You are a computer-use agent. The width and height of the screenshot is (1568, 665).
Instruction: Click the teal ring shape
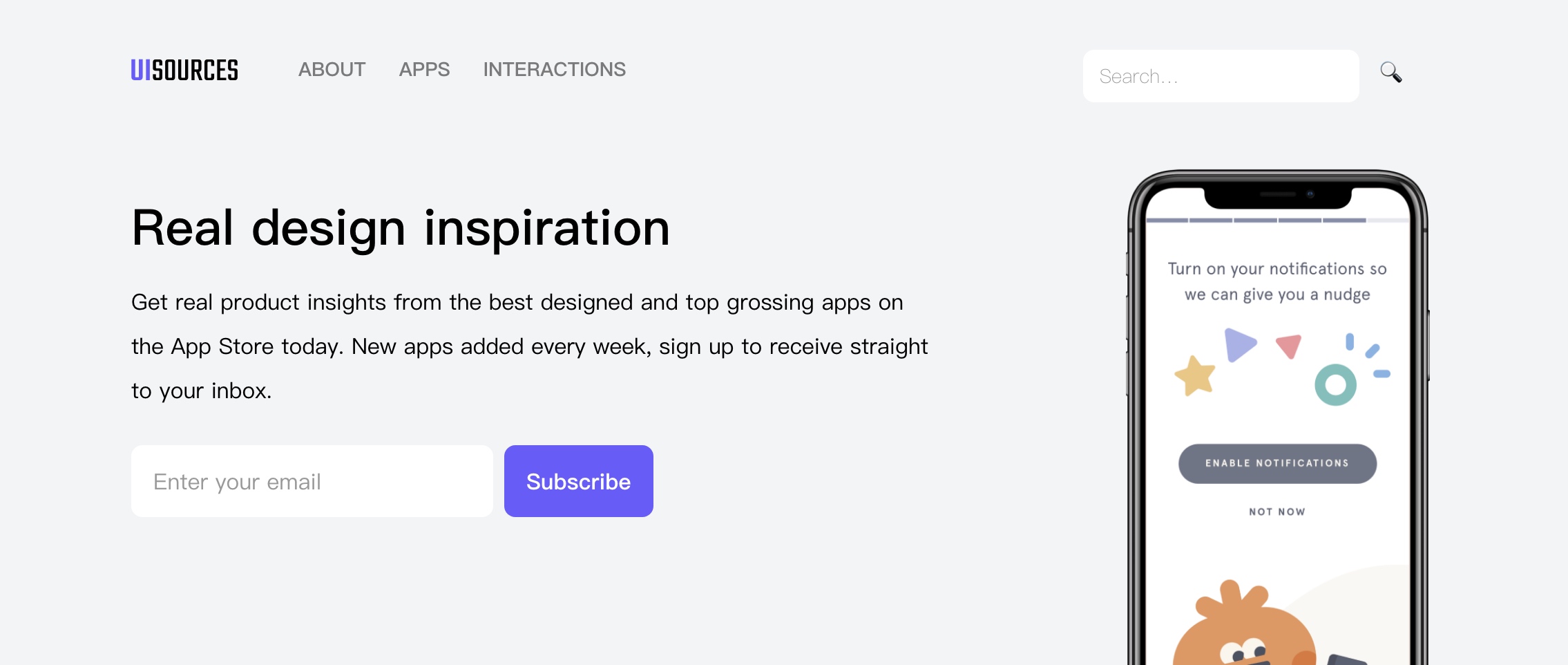pyautogui.click(x=1335, y=384)
